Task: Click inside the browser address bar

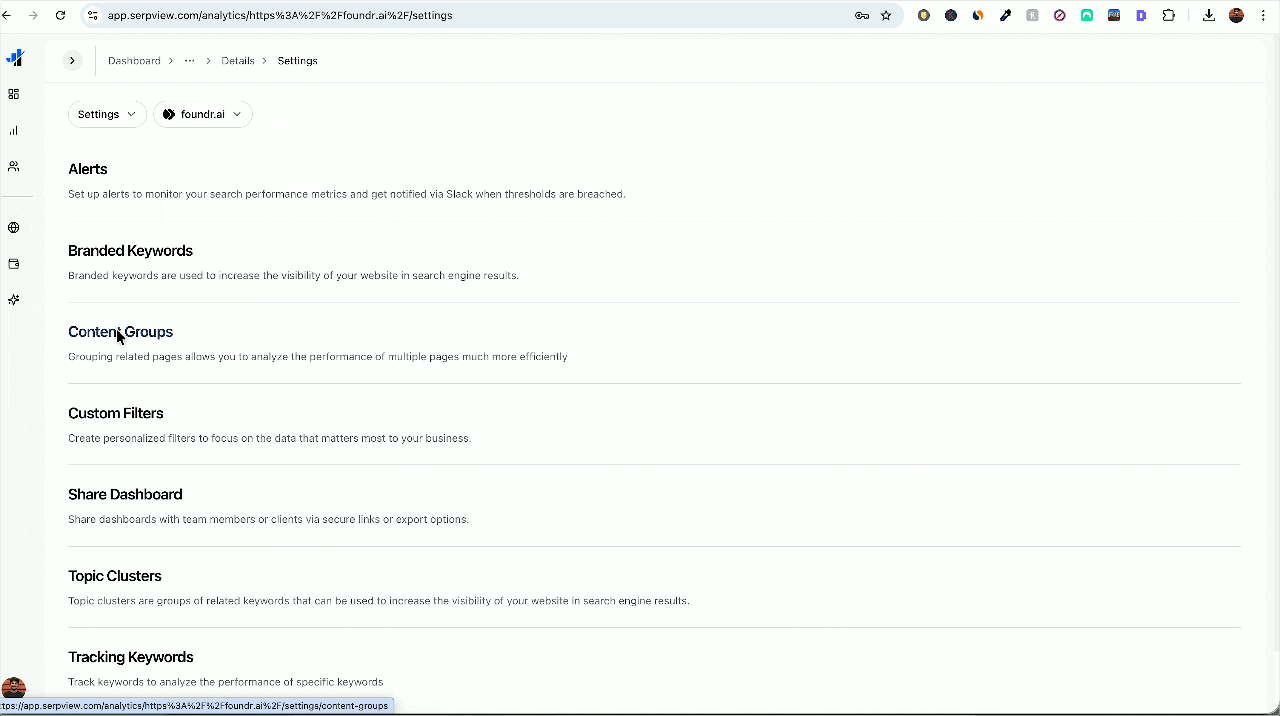Action: pyautogui.click(x=400, y=15)
